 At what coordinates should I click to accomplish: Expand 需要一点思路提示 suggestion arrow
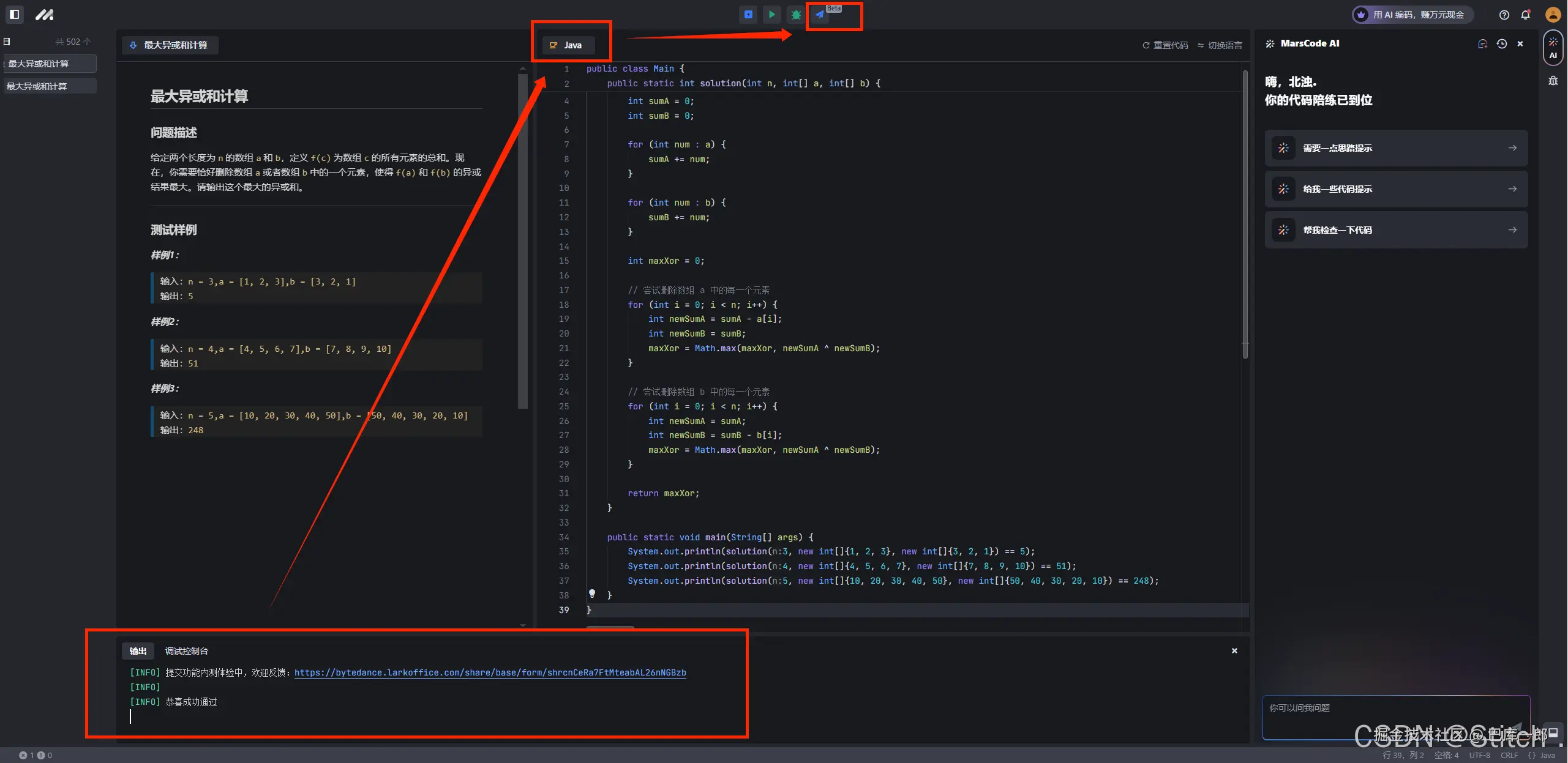1512,148
